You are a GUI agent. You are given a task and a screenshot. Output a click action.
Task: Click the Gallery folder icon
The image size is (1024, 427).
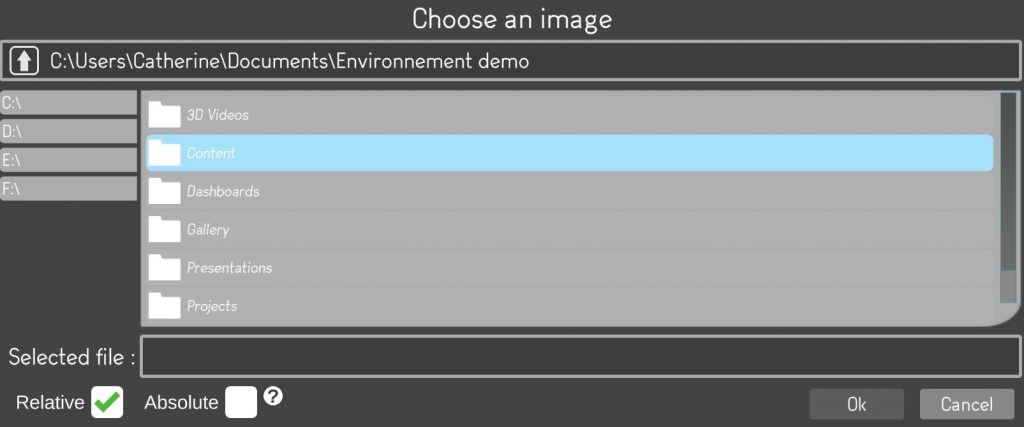tap(164, 229)
